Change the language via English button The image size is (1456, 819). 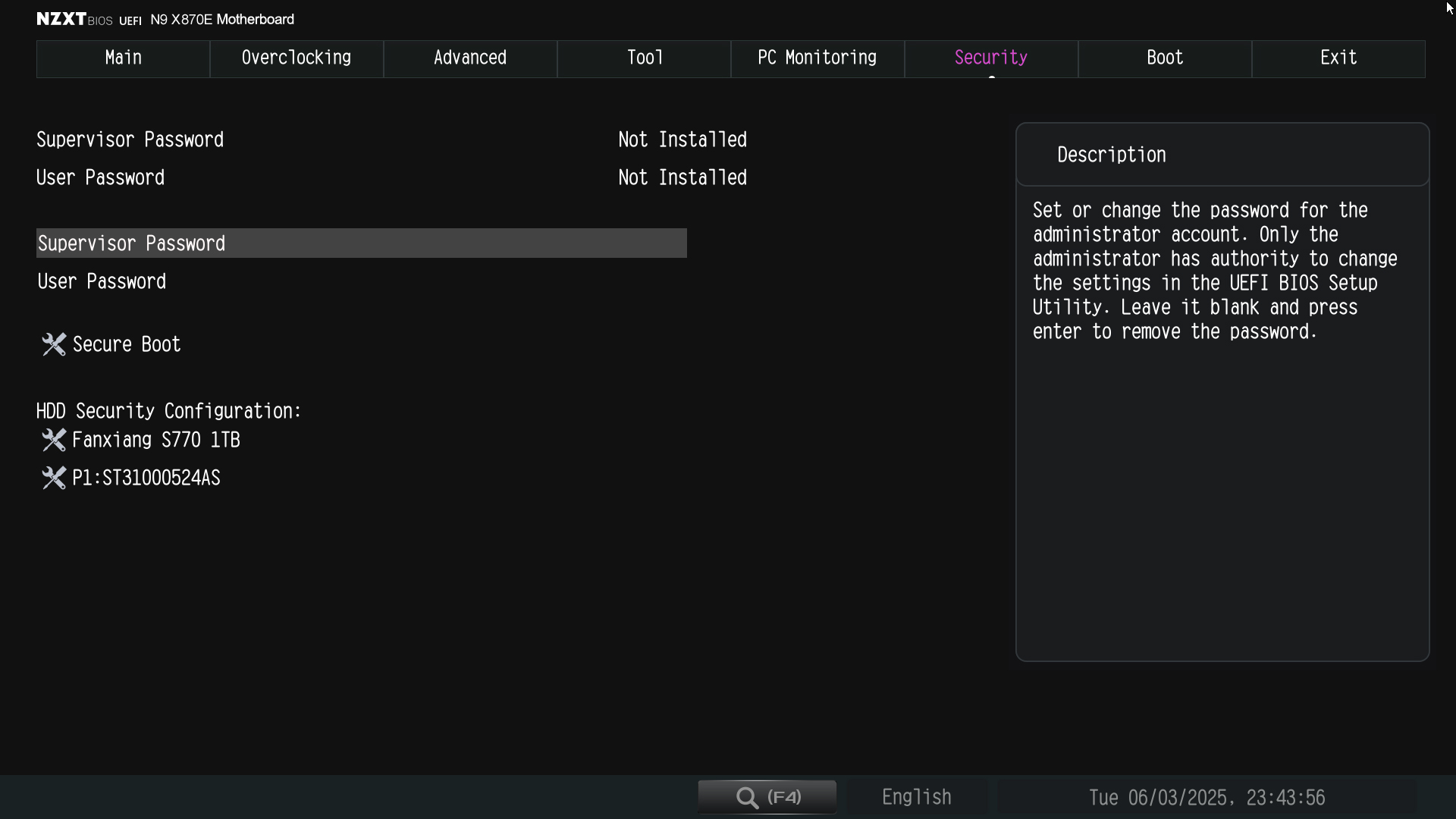point(916,798)
